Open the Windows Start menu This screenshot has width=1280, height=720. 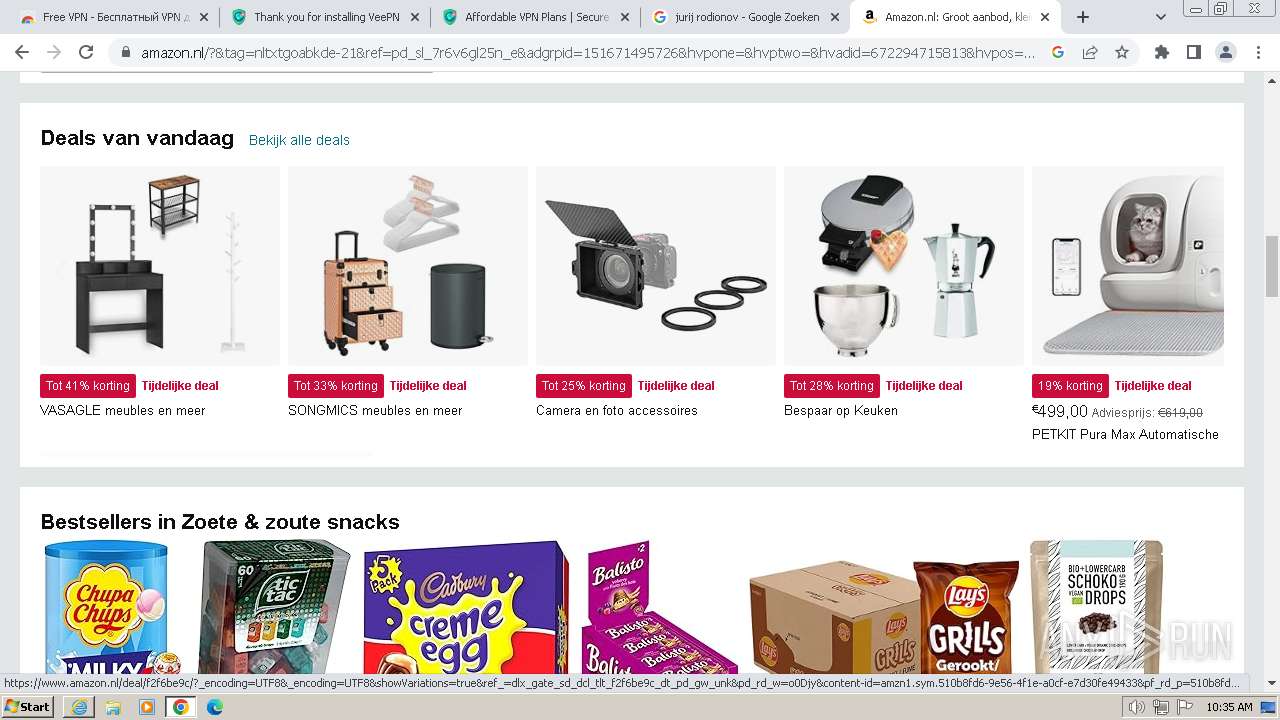[28, 707]
